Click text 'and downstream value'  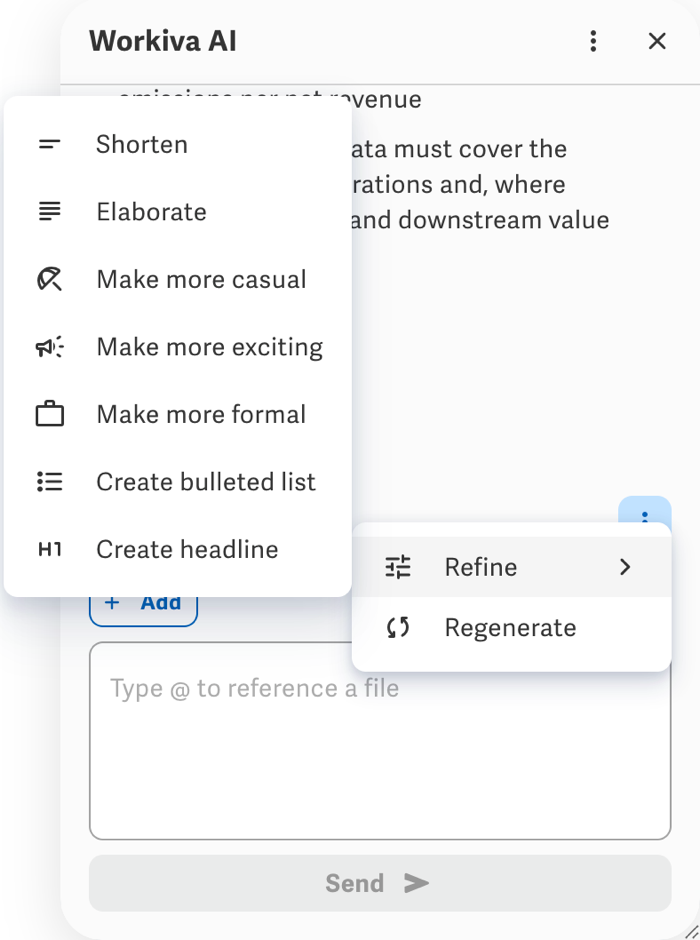point(479,220)
